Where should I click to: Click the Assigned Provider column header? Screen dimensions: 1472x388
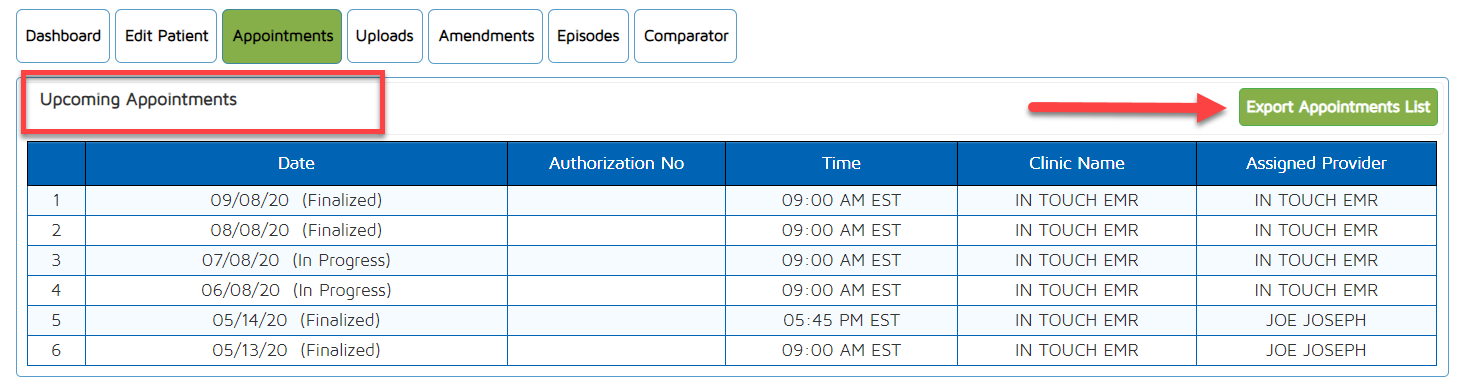pos(1316,163)
